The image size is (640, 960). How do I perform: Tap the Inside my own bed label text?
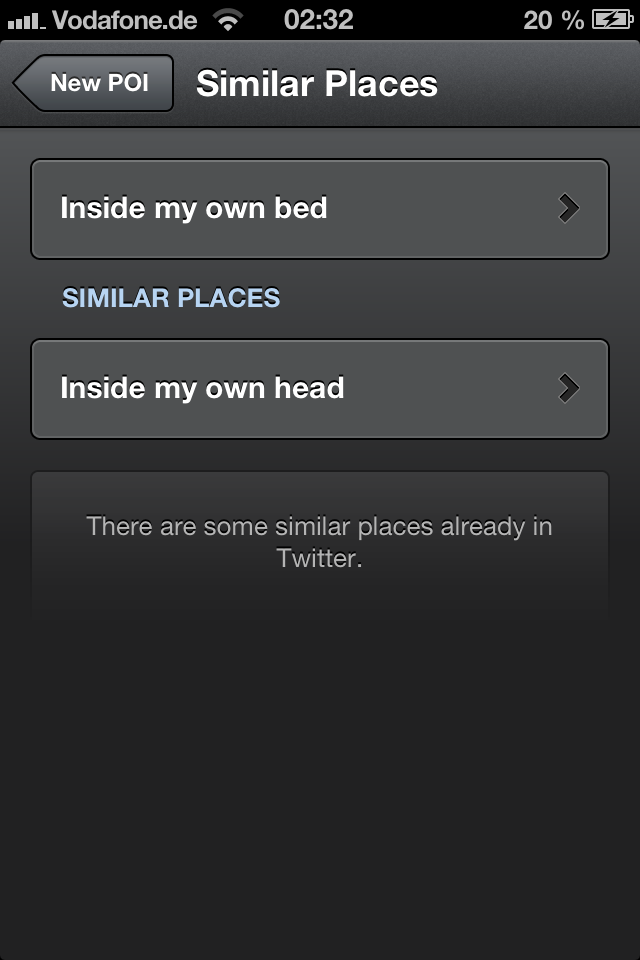click(x=194, y=208)
